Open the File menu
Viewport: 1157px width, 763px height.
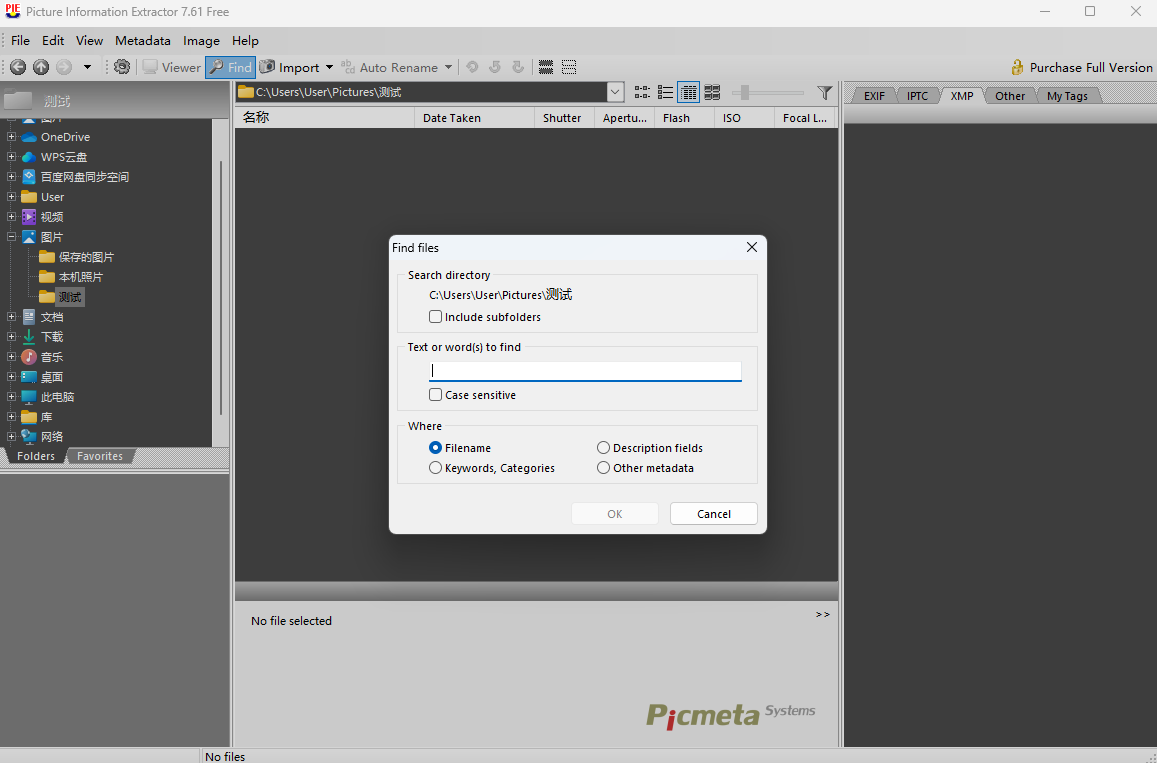click(x=21, y=41)
